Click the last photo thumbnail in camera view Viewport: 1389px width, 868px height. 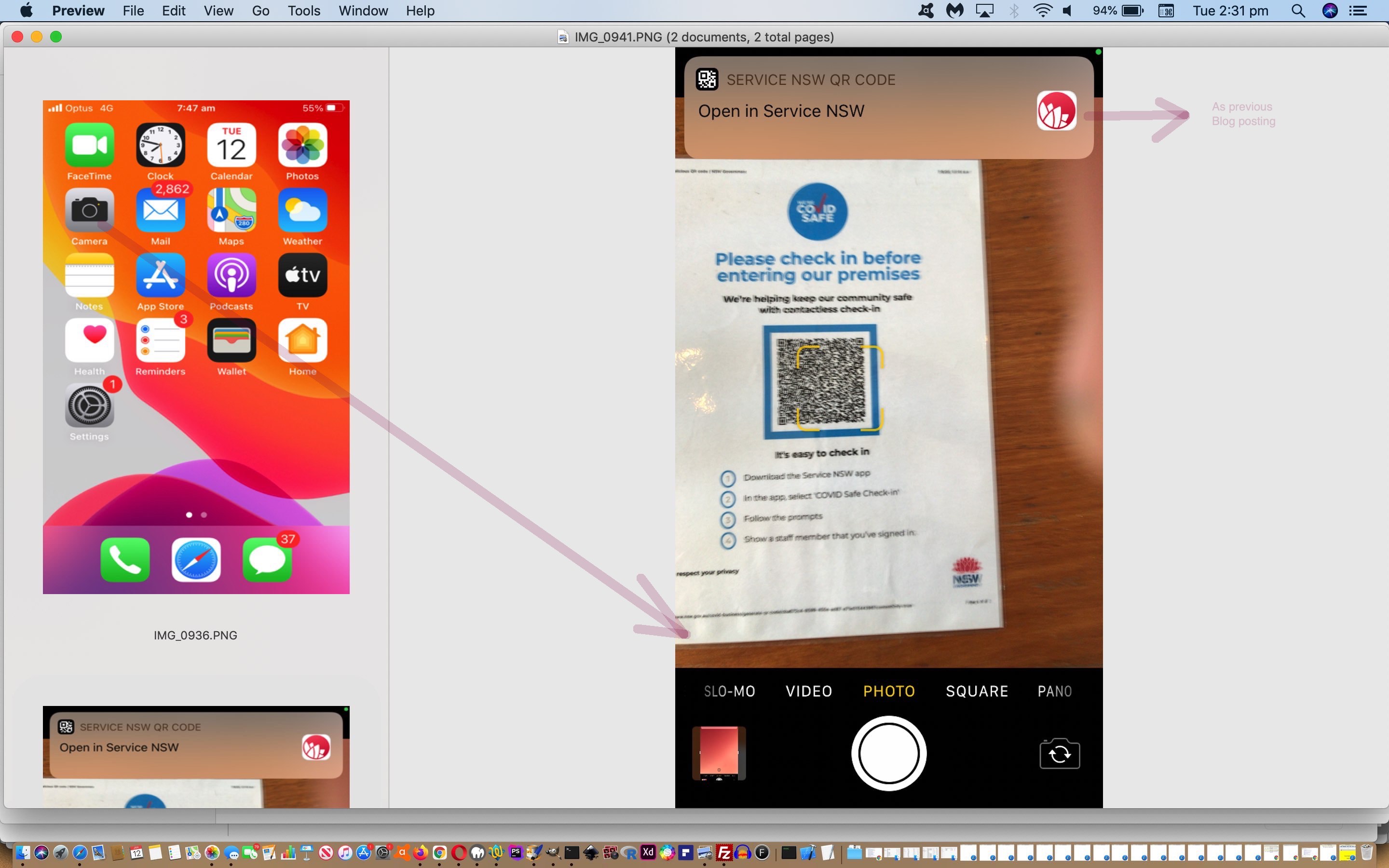[719, 753]
